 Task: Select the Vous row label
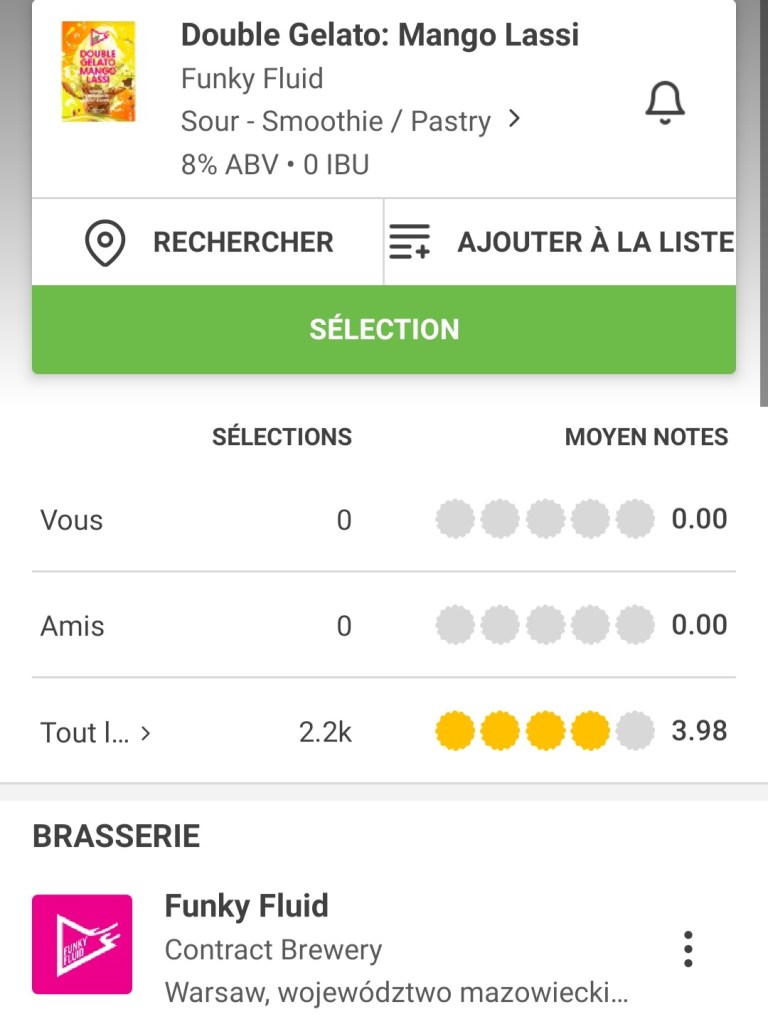(x=71, y=520)
